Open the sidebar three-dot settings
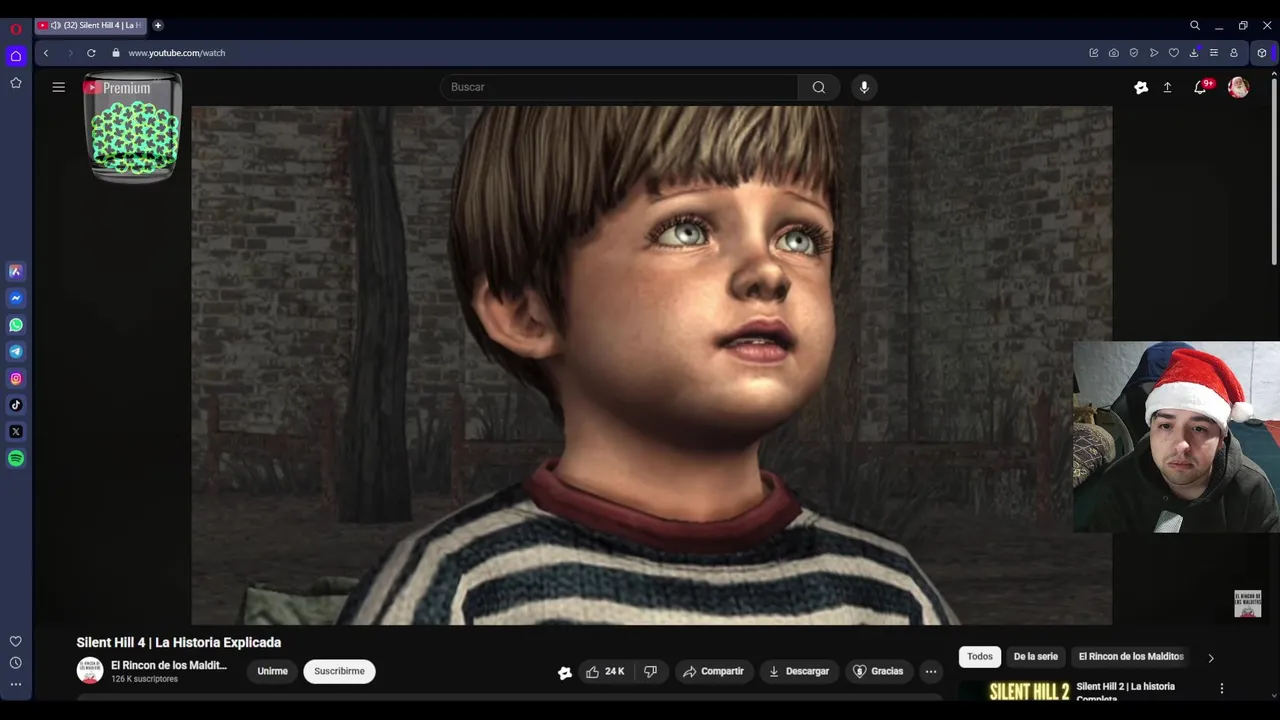1280x720 pixels. 16,684
